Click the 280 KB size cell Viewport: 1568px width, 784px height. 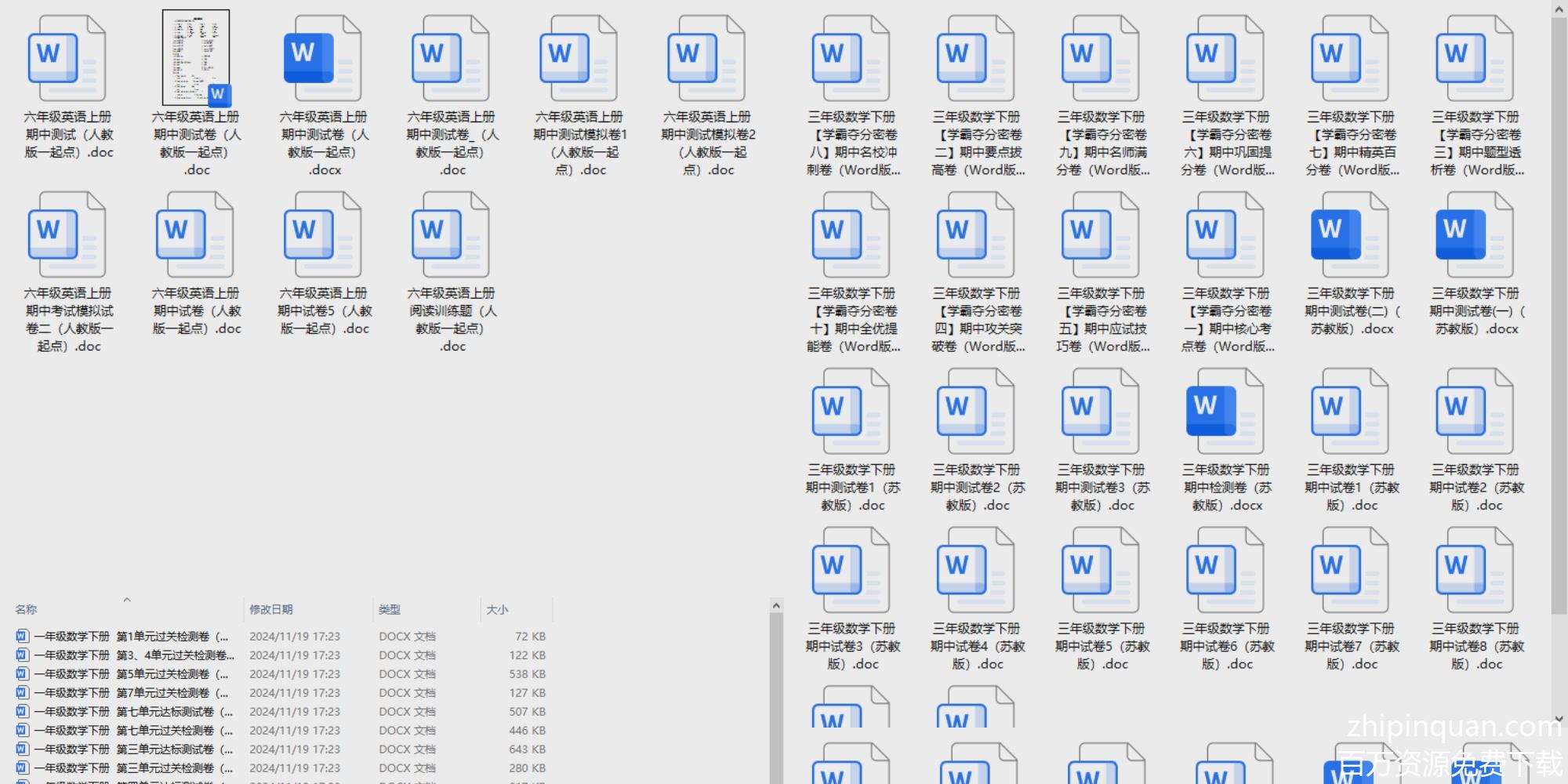pyautogui.click(x=527, y=768)
